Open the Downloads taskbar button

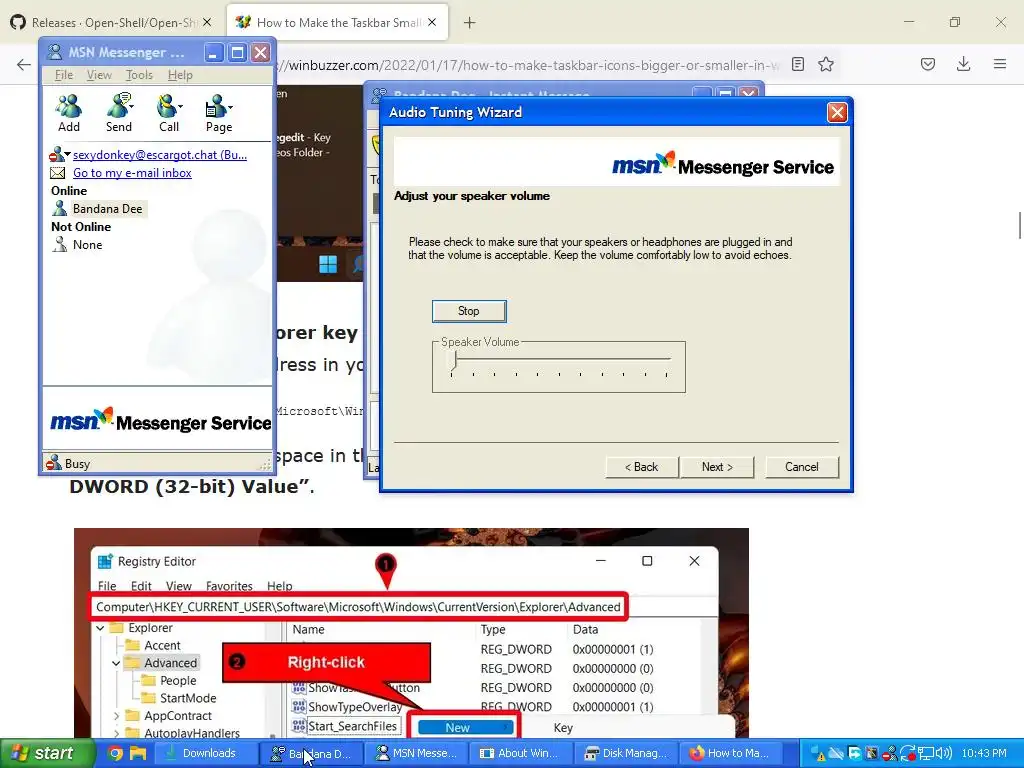click(x=204, y=753)
